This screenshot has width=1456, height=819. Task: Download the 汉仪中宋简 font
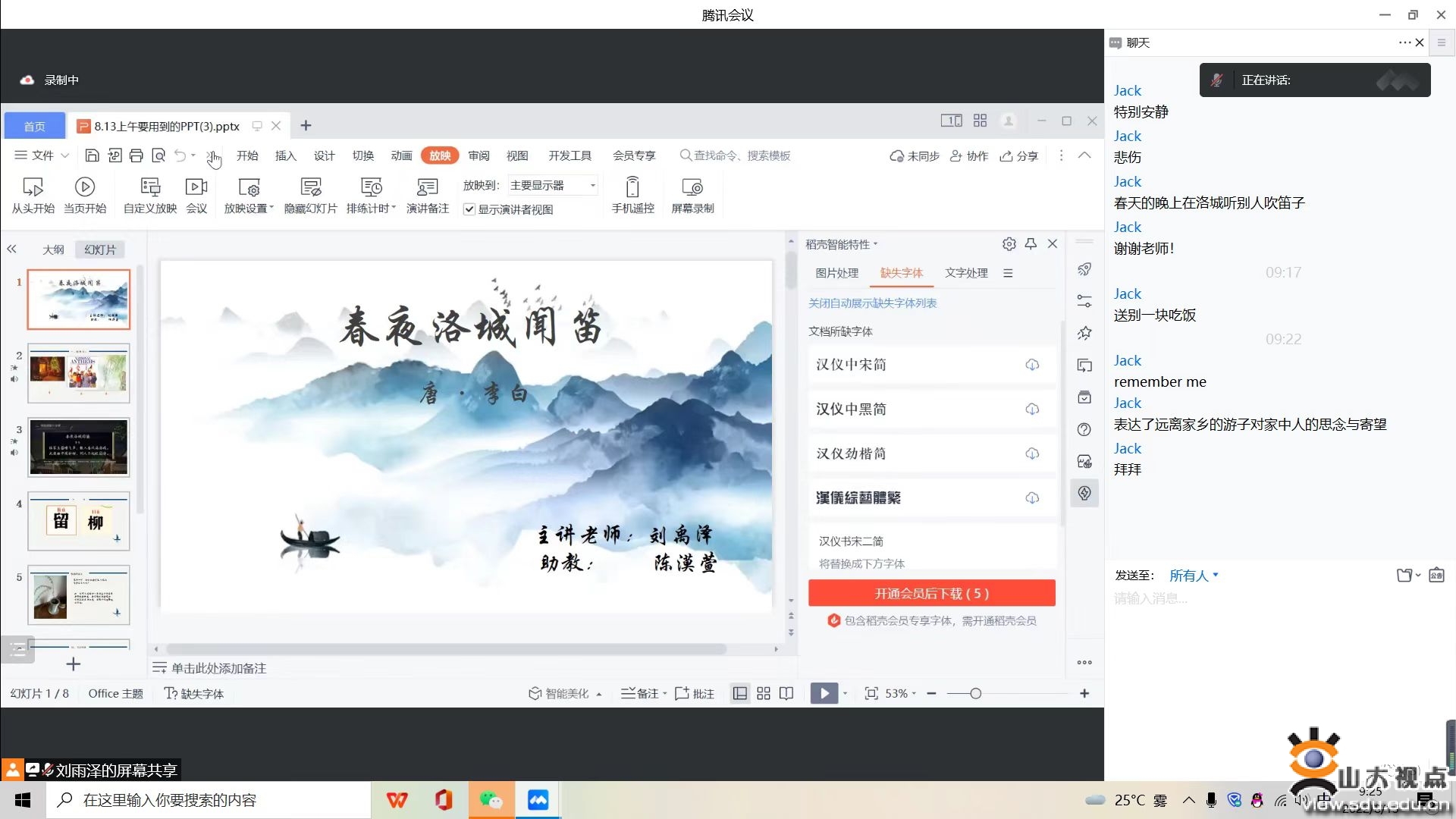point(1032,365)
